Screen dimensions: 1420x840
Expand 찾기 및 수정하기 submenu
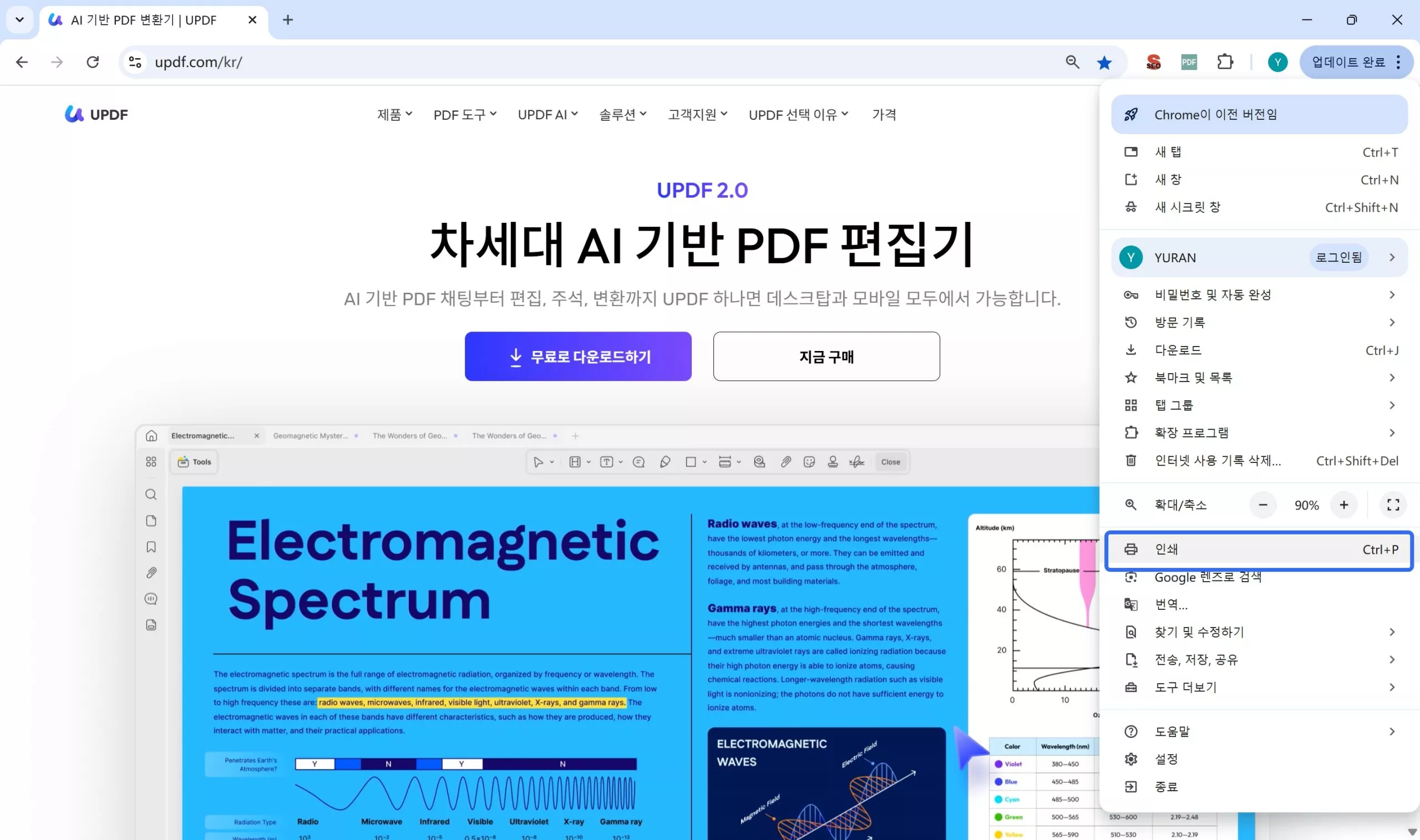[1259, 632]
